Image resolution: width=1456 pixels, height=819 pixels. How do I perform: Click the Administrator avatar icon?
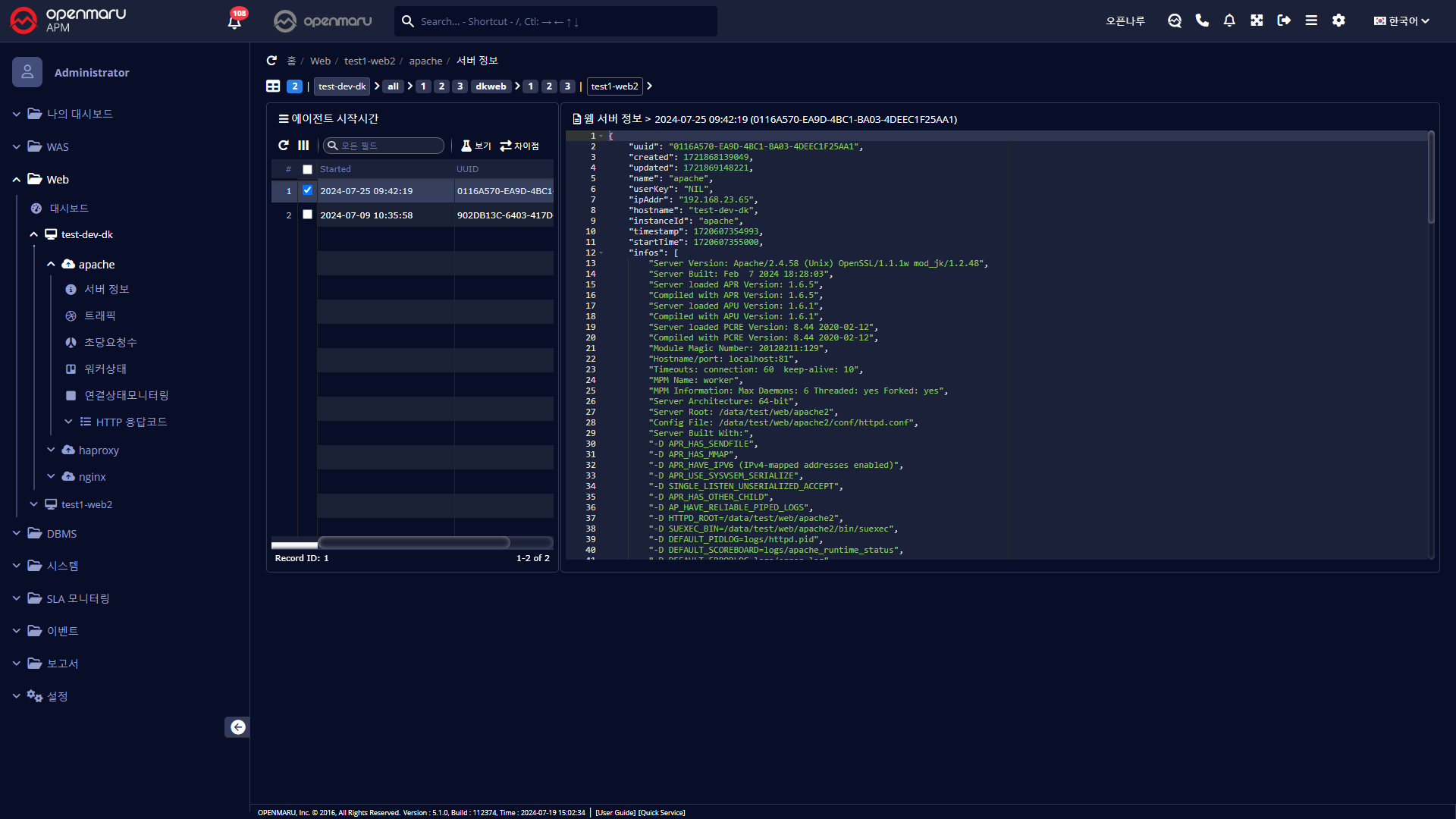(27, 72)
